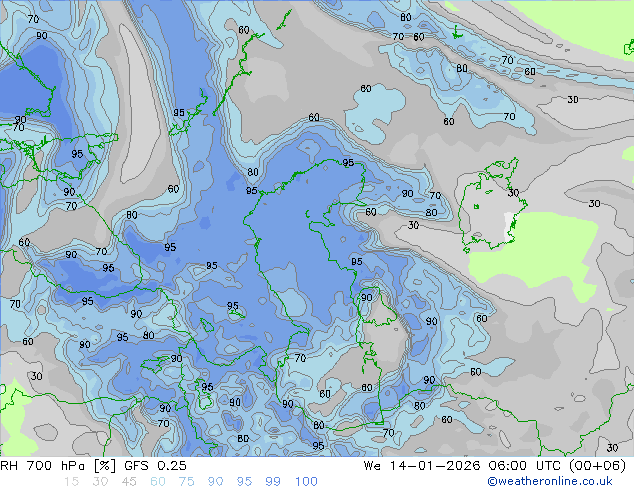Click the legend value 95 in the color scale
Image resolution: width=634 pixels, height=490 pixels.
coord(244,482)
